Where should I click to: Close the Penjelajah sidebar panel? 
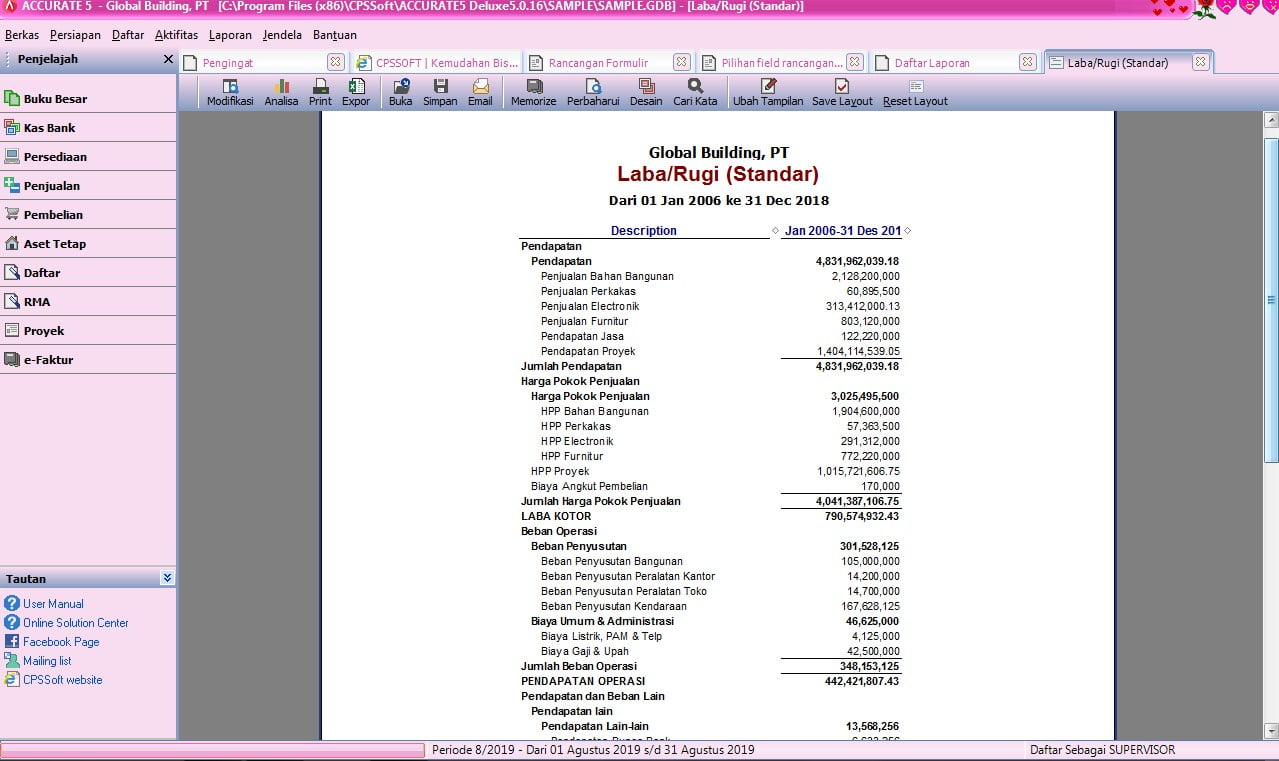click(168, 59)
